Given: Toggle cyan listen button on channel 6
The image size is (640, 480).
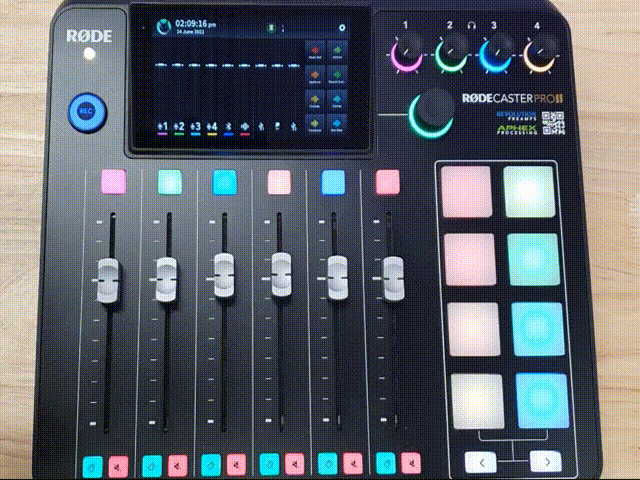Looking at the screenshot, I should [386, 463].
